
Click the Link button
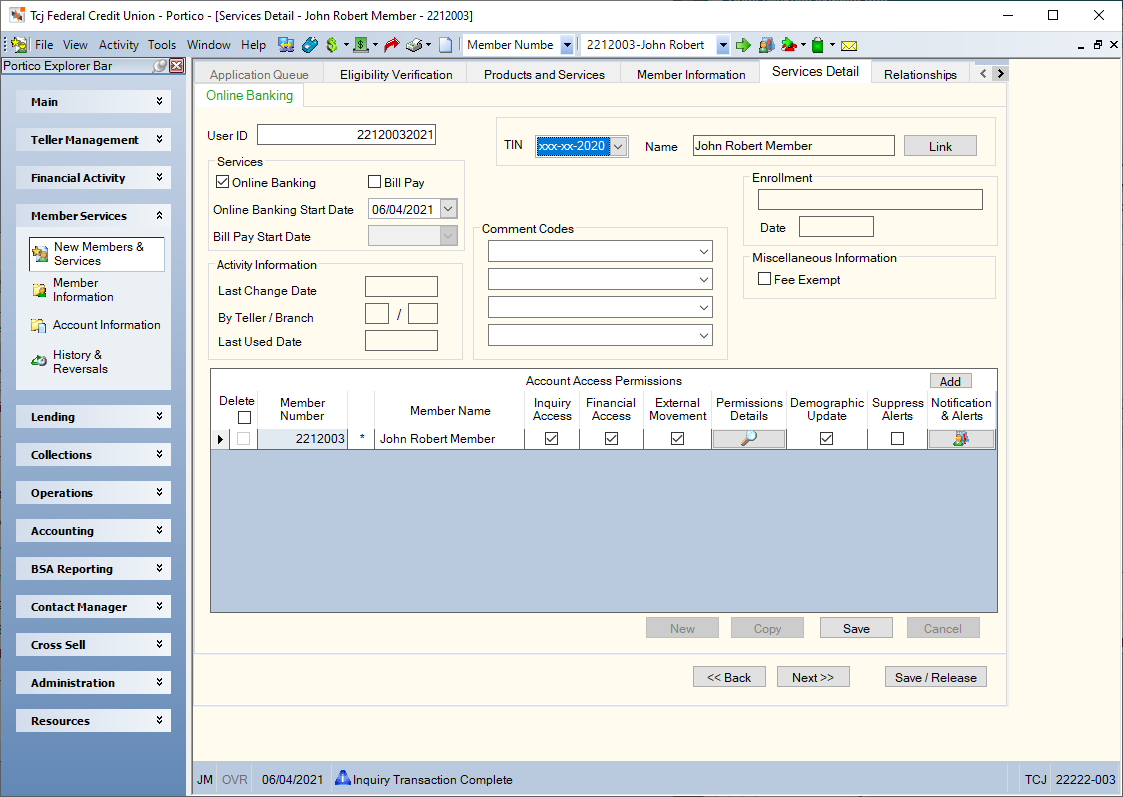pos(940,146)
